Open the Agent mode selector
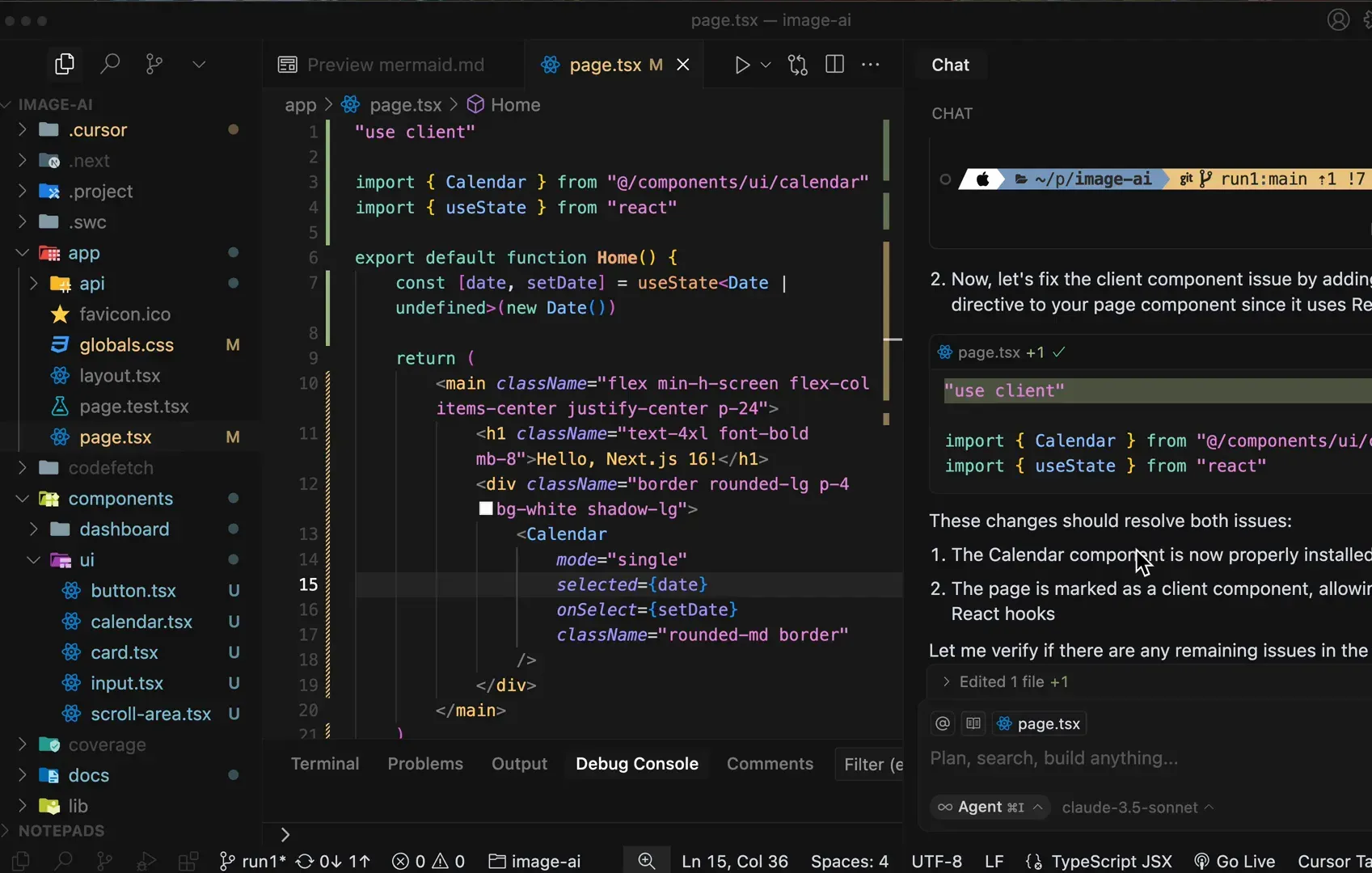The image size is (1372, 873). click(990, 807)
